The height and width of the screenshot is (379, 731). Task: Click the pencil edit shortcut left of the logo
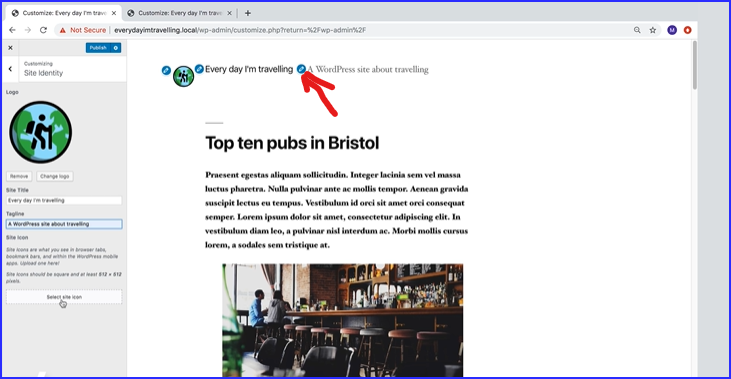(166, 70)
